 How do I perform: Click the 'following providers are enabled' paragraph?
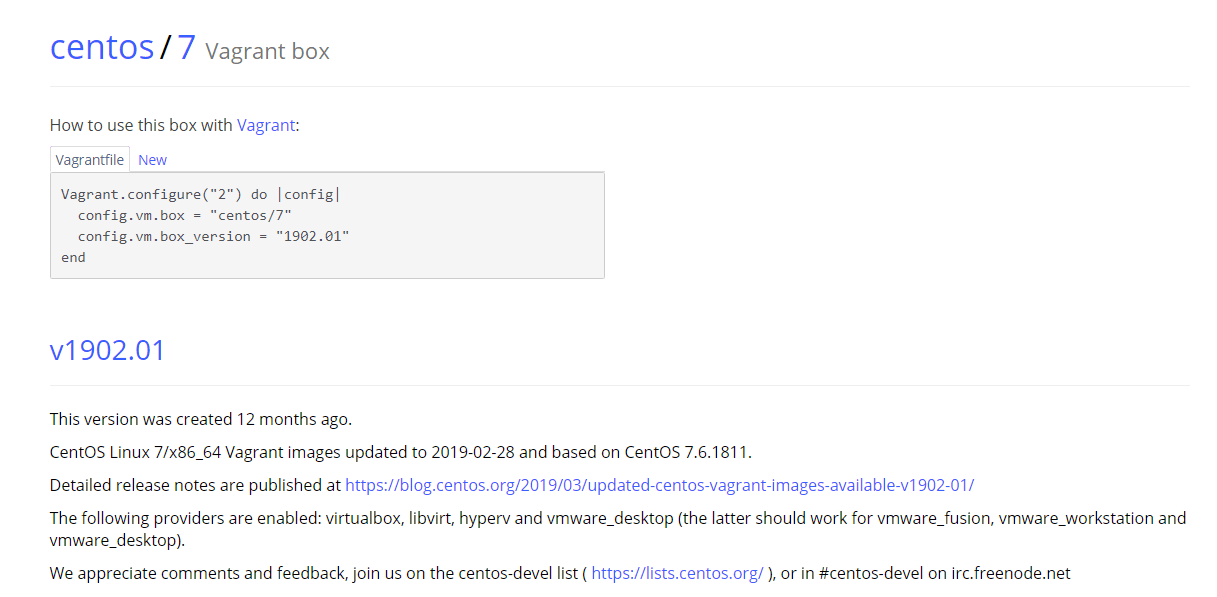(x=618, y=529)
